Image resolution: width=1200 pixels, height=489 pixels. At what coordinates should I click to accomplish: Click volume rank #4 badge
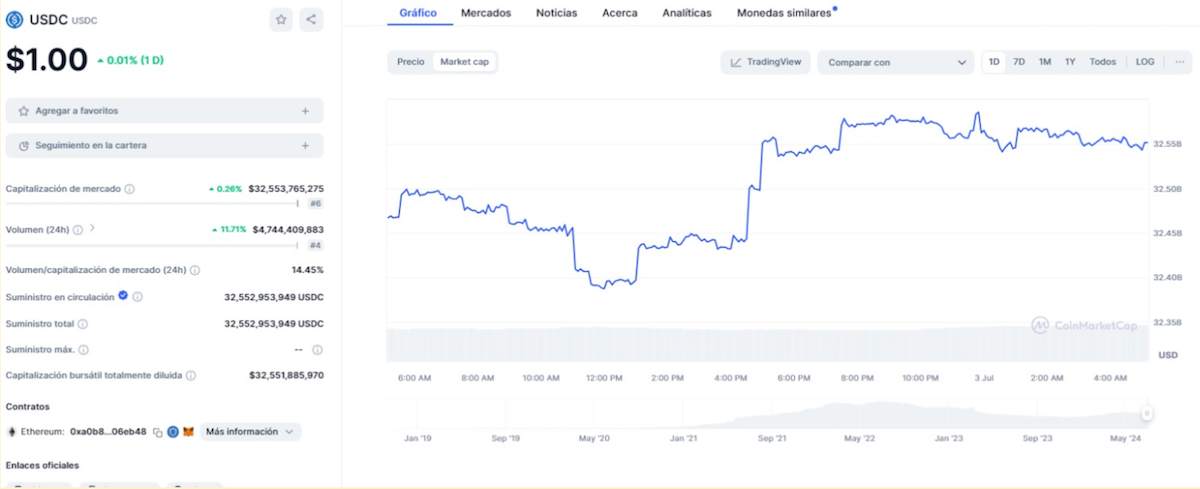pyautogui.click(x=315, y=245)
